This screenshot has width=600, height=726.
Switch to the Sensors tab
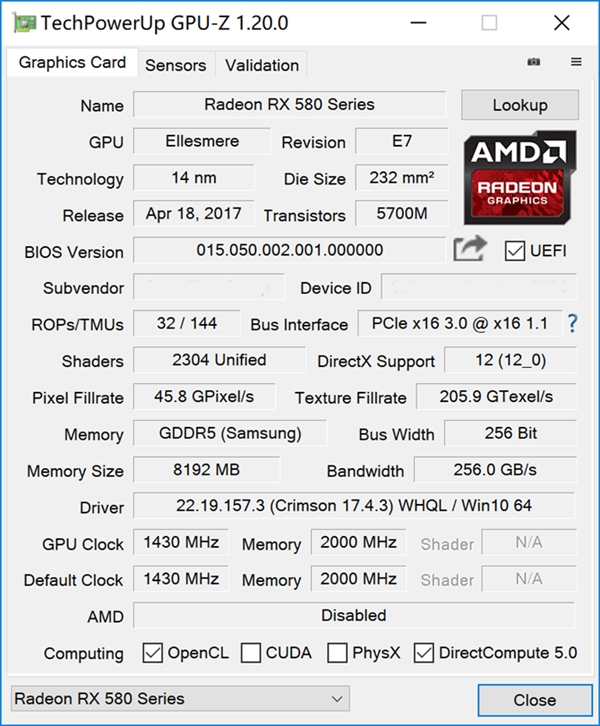[x=176, y=65]
